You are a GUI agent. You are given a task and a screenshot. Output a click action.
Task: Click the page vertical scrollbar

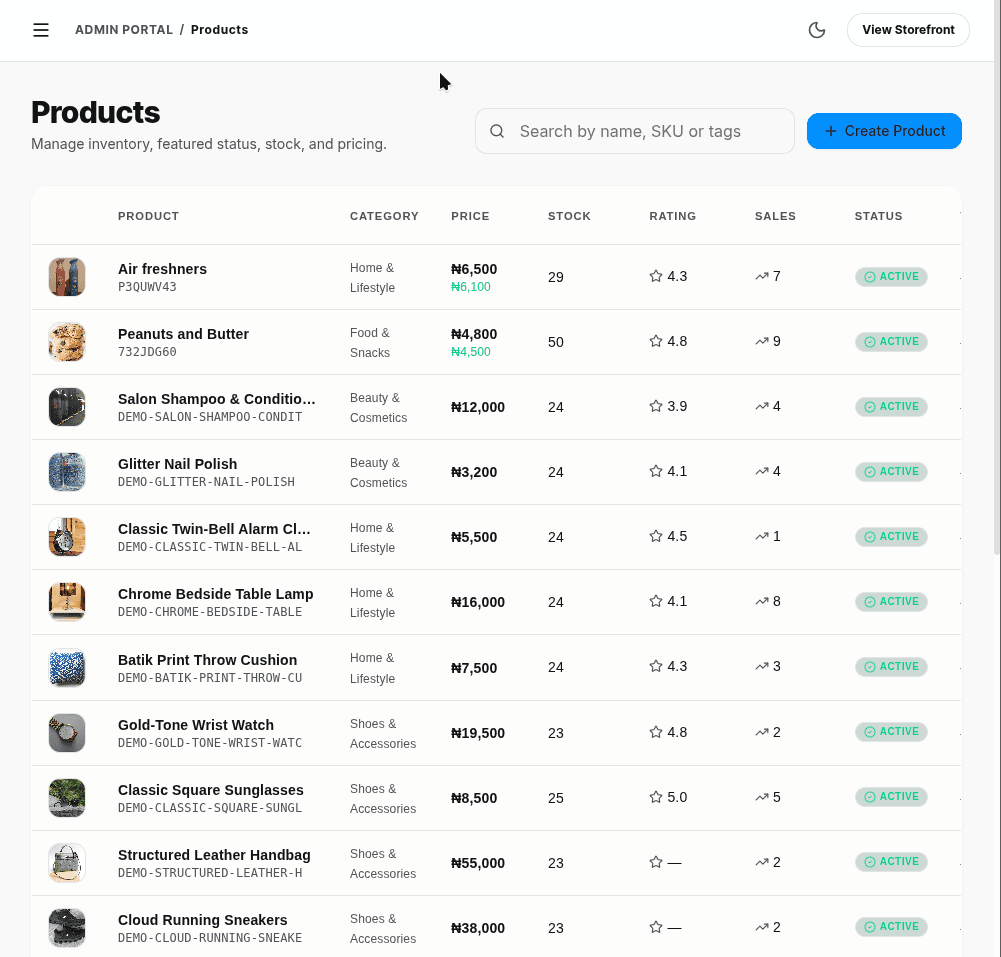pyautogui.click(x=997, y=278)
